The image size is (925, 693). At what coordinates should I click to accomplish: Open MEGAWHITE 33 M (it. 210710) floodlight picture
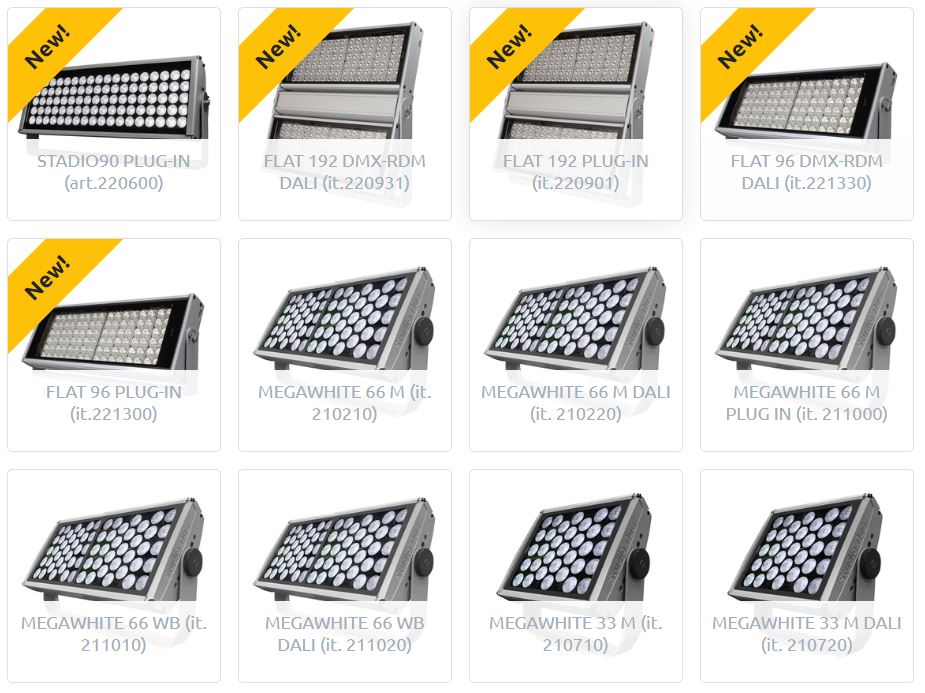(x=575, y=547)
